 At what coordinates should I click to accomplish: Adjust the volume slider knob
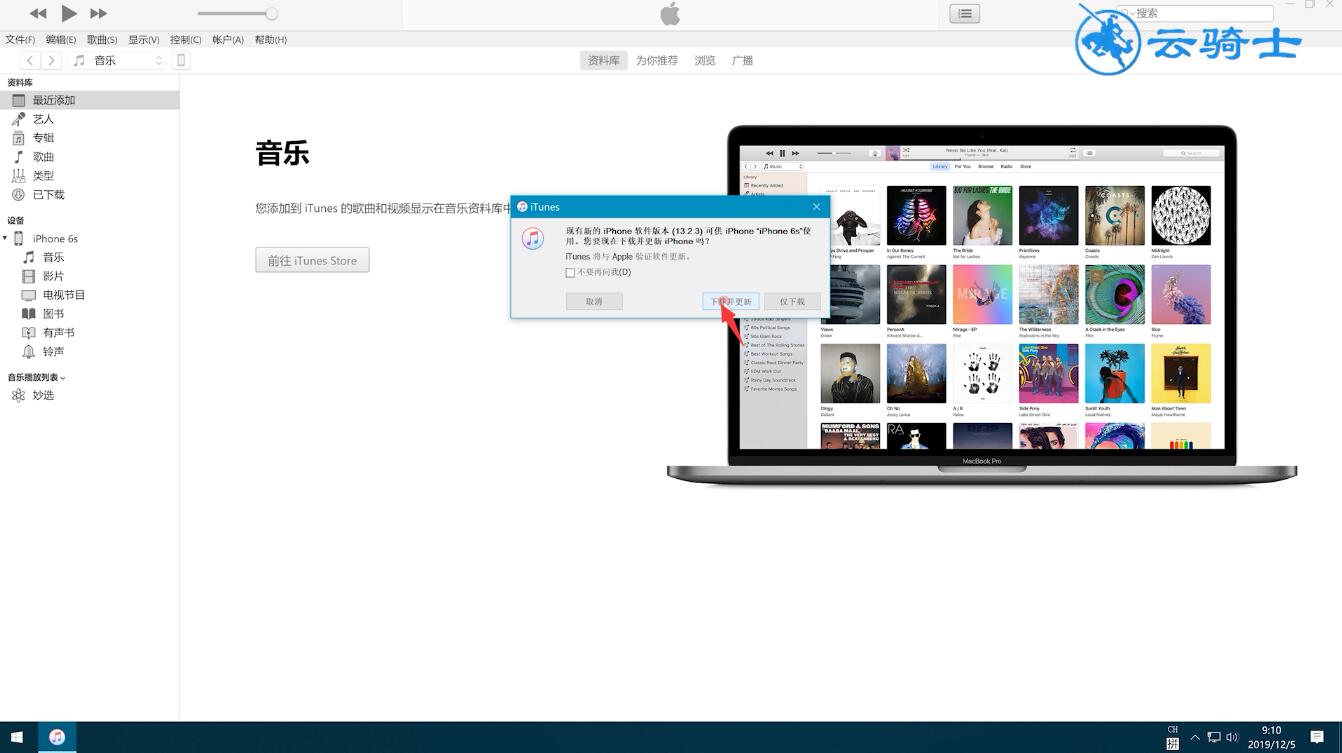[271, 14]
